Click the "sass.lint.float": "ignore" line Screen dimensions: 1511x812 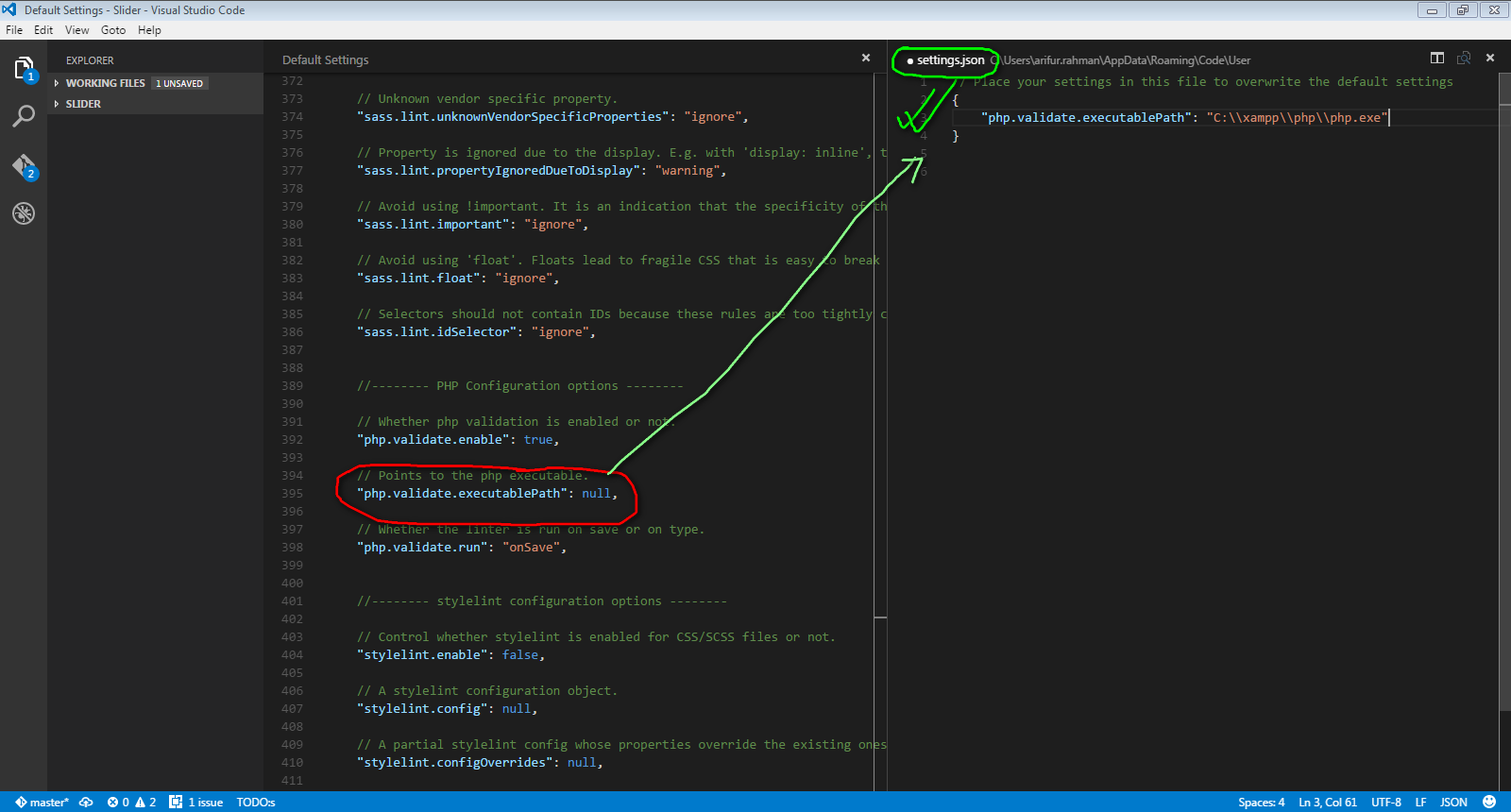click(458, 279)
